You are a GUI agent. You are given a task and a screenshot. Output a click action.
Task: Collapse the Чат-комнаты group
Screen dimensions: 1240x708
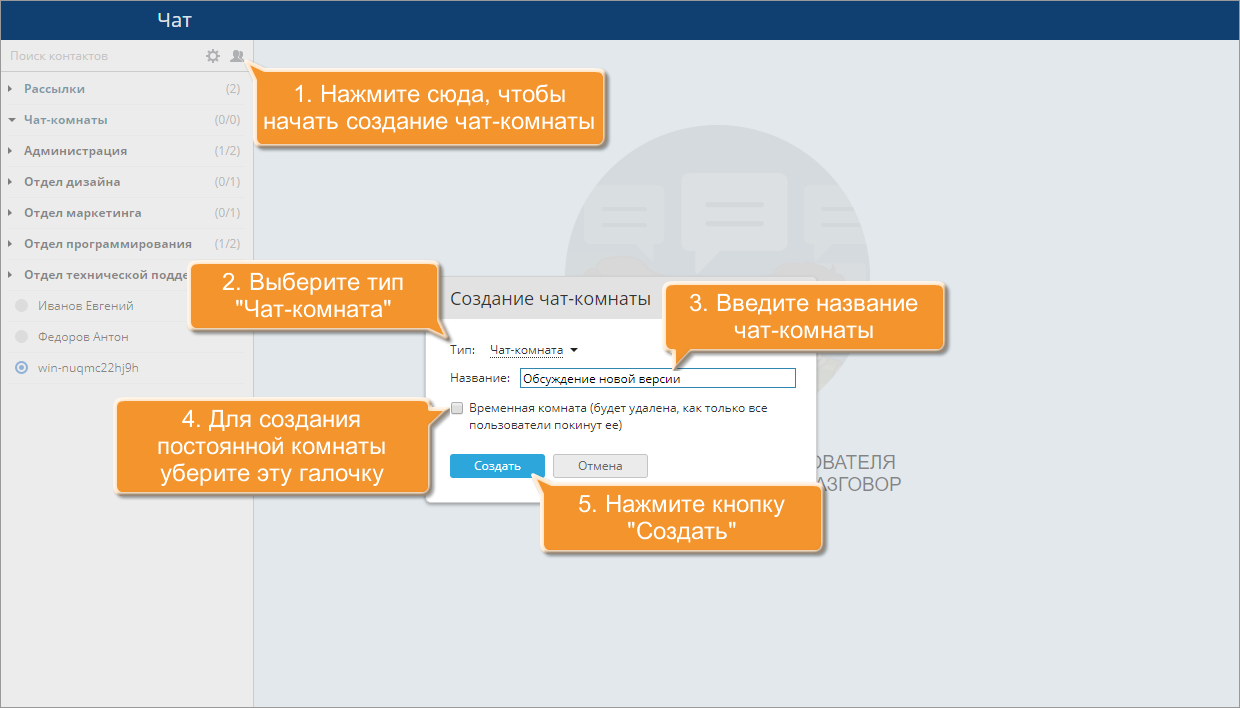click(65, 120)
